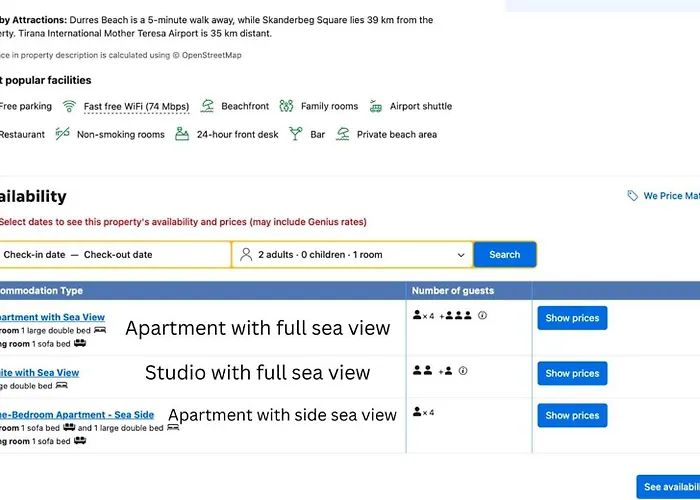Click the Airport shuttle bus icon
This screenshot has height=500, width=700.
coord(375,106)
